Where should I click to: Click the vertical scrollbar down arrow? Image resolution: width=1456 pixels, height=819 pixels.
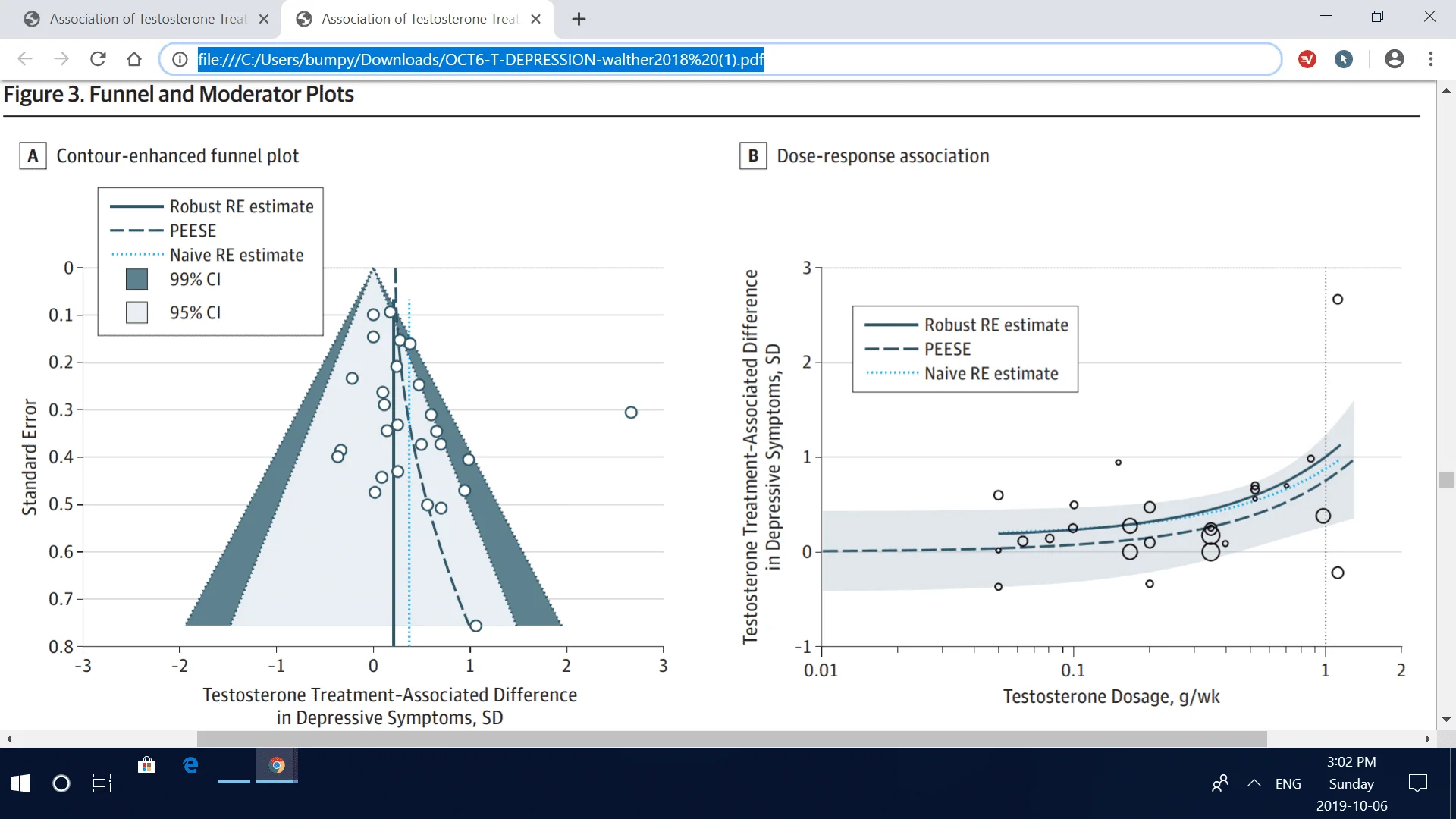pos(1446,719)
